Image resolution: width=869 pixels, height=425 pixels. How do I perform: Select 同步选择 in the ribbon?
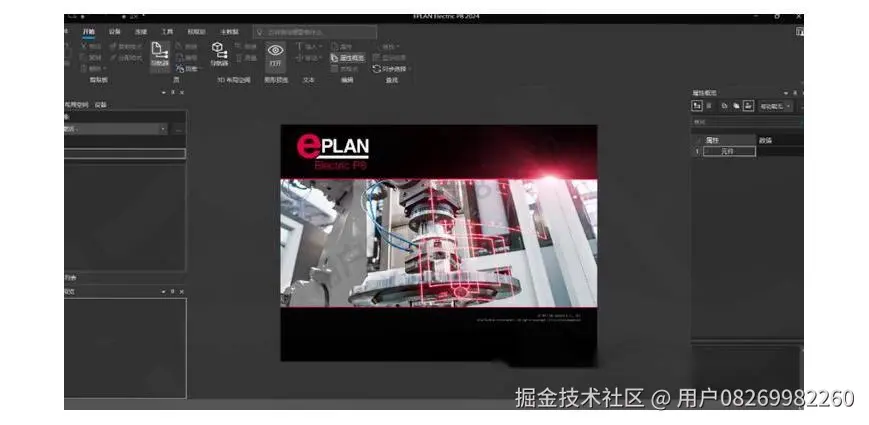tap(390, 69)
